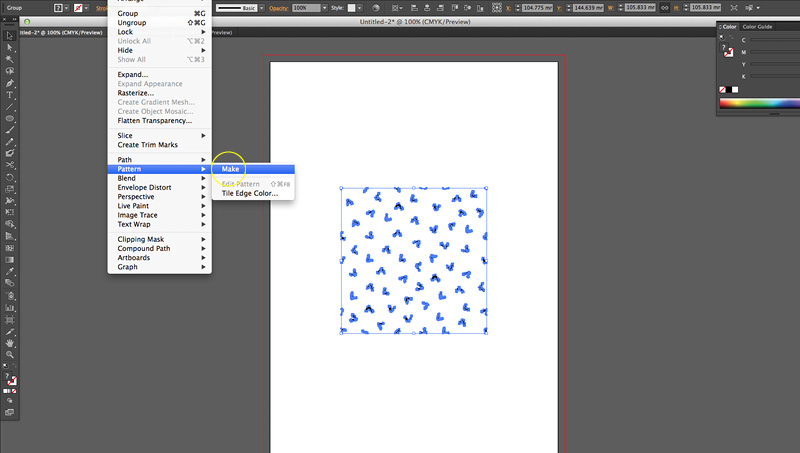This screenshot has width=800, height=453.
Task: Toggle fill/stroke box in the toolbox
Action: tap(10, 379)
